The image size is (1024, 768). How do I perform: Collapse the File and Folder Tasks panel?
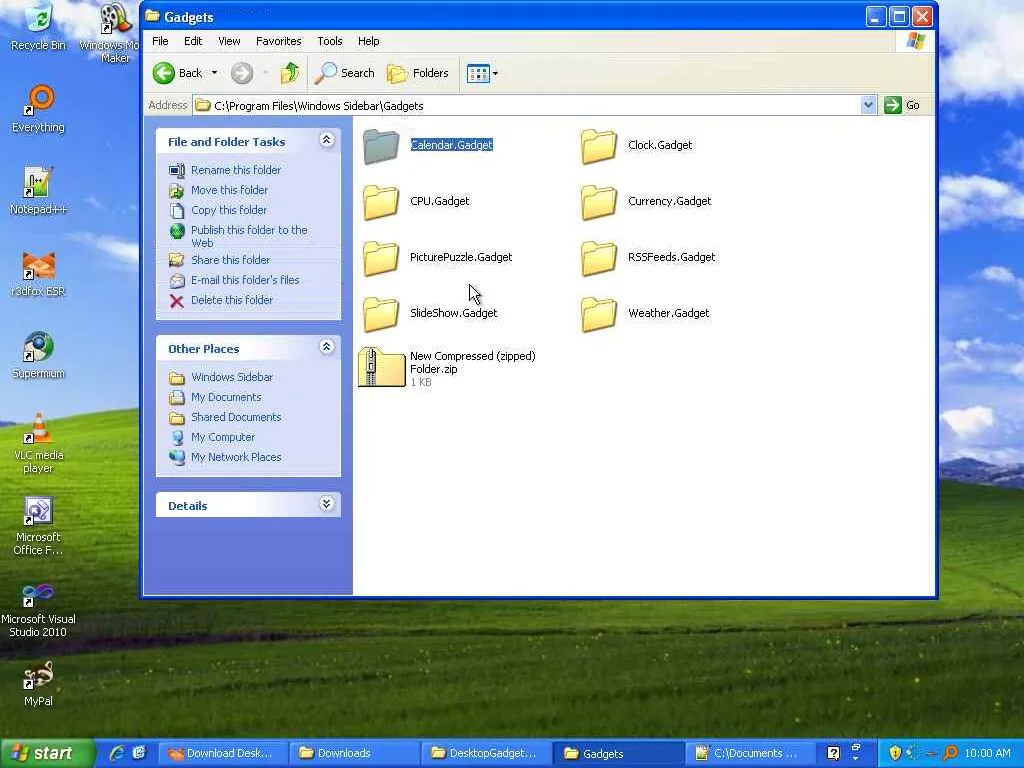click(x=327, y=140)
